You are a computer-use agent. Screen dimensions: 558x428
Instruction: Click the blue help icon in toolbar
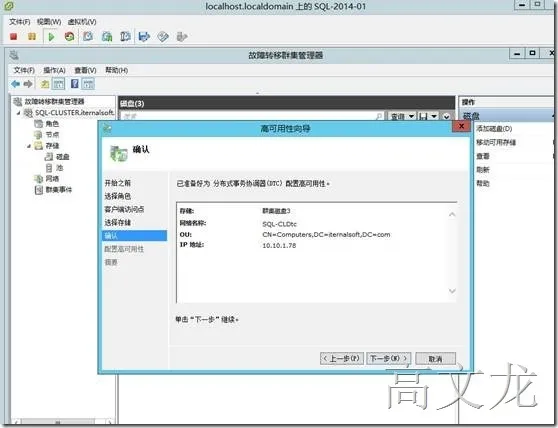74,84
